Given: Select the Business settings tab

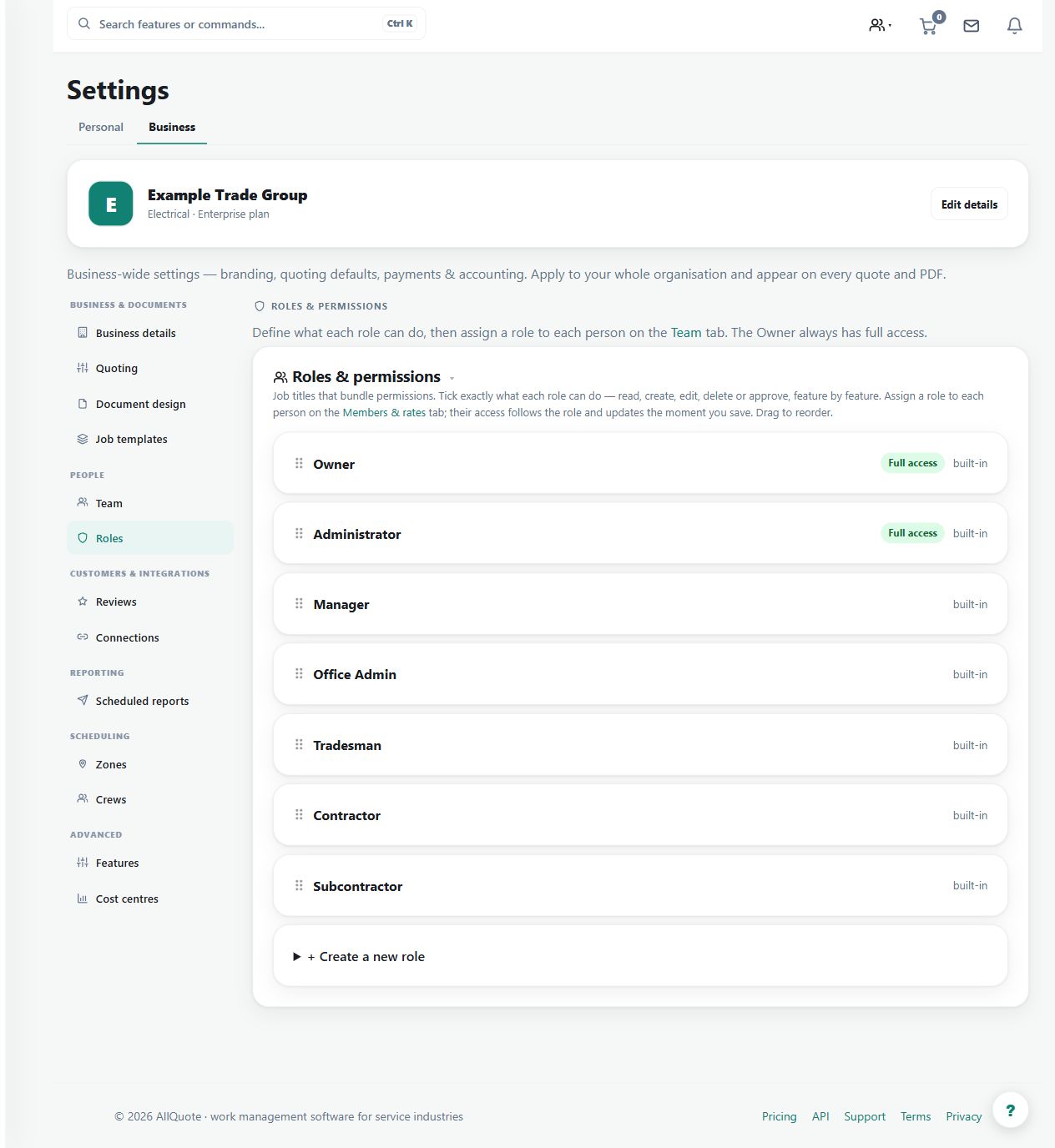Looking at the screenshot, I should (x=172, y=127).
